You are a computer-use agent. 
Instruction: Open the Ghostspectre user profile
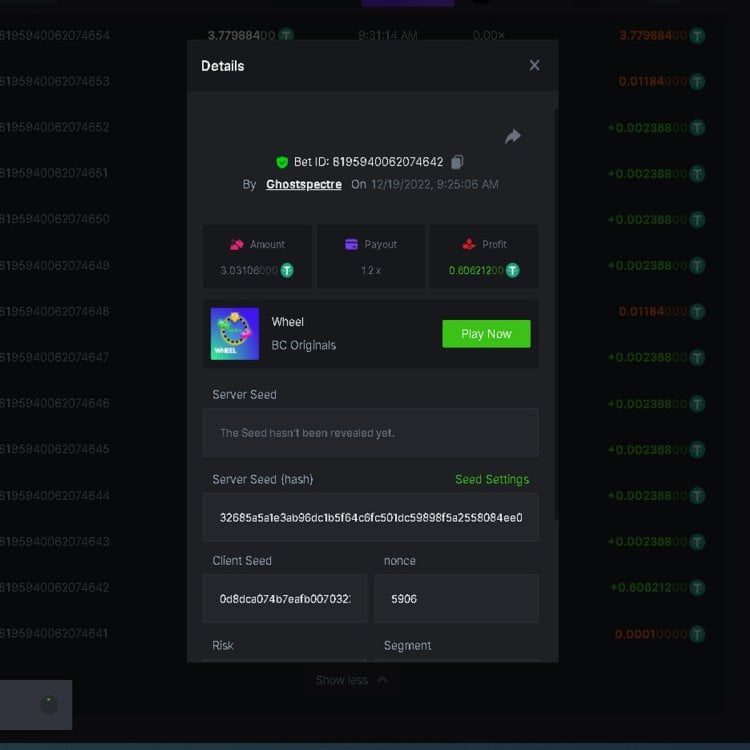click(303, 185)
